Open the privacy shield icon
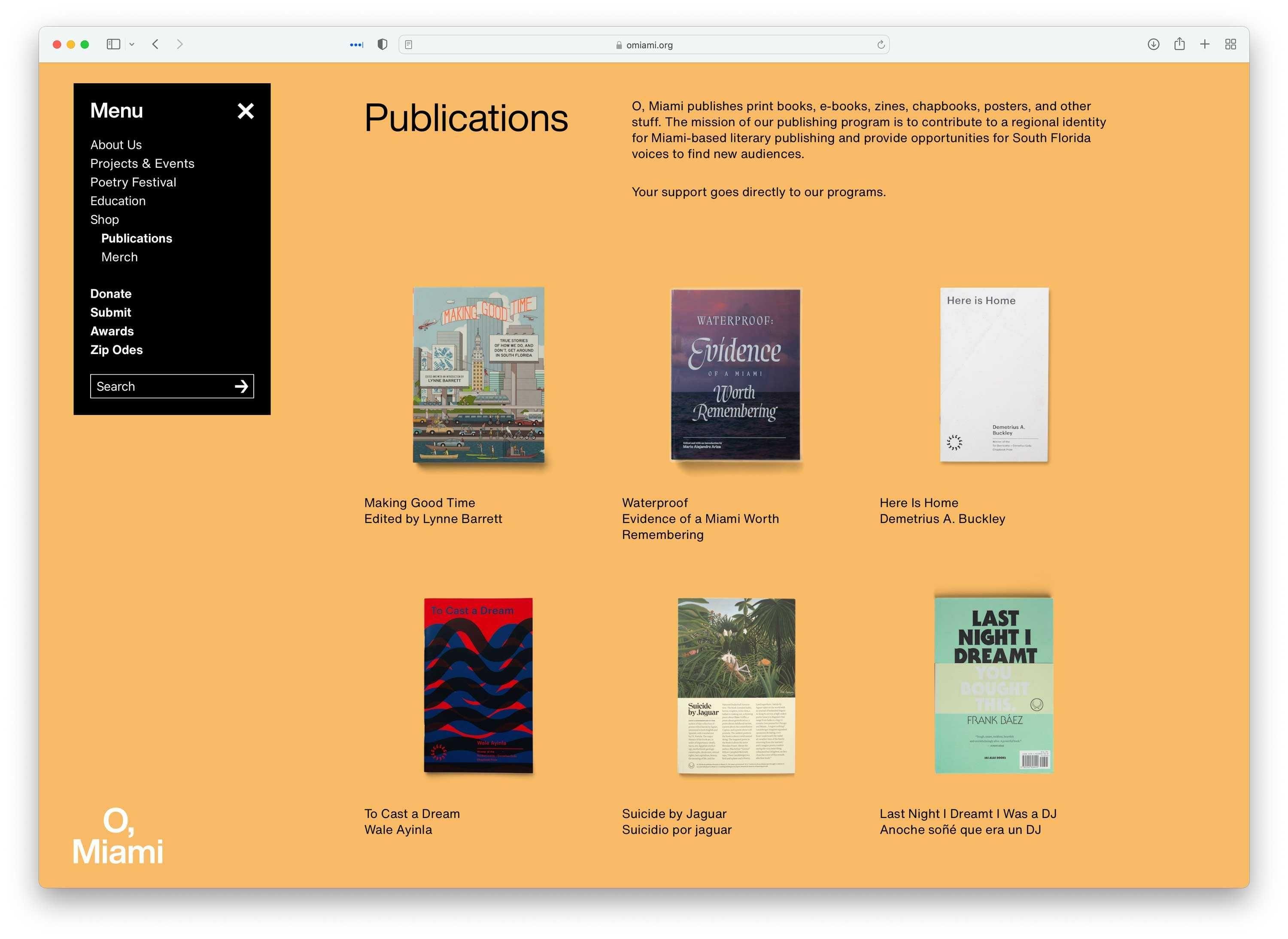 click(x=383, y=44)
